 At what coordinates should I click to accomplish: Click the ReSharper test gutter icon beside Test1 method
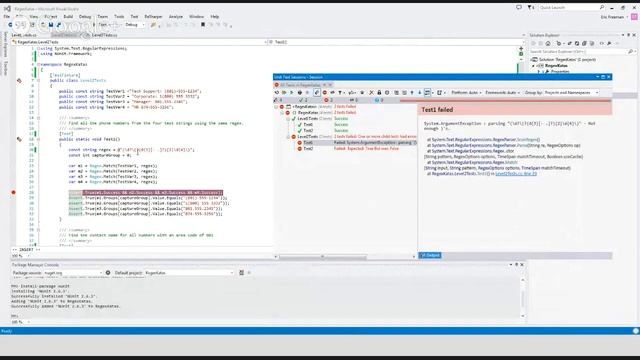click(x=19, y=139)
